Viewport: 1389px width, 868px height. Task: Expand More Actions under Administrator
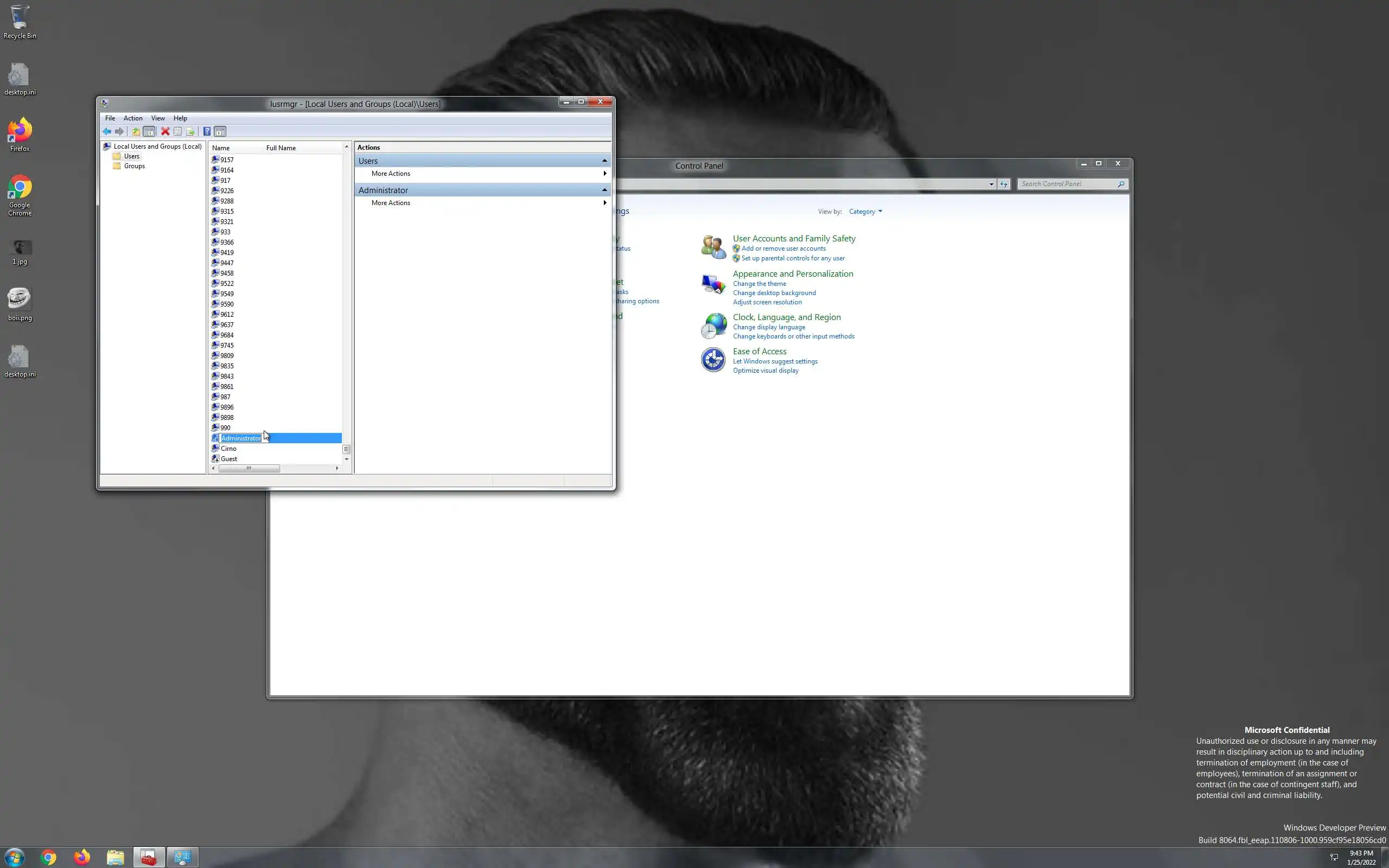coord(391,203)
